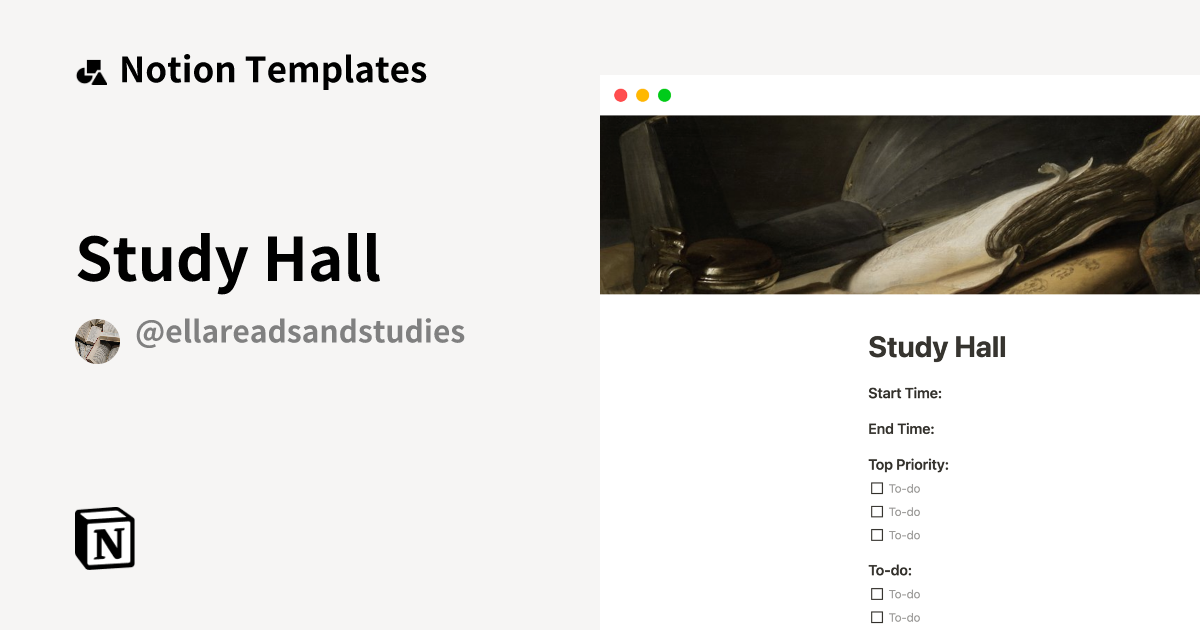Click the black Notion N logo
Image resolution: width=1200 pixels, height=630 pixels.
click(103, 538)
